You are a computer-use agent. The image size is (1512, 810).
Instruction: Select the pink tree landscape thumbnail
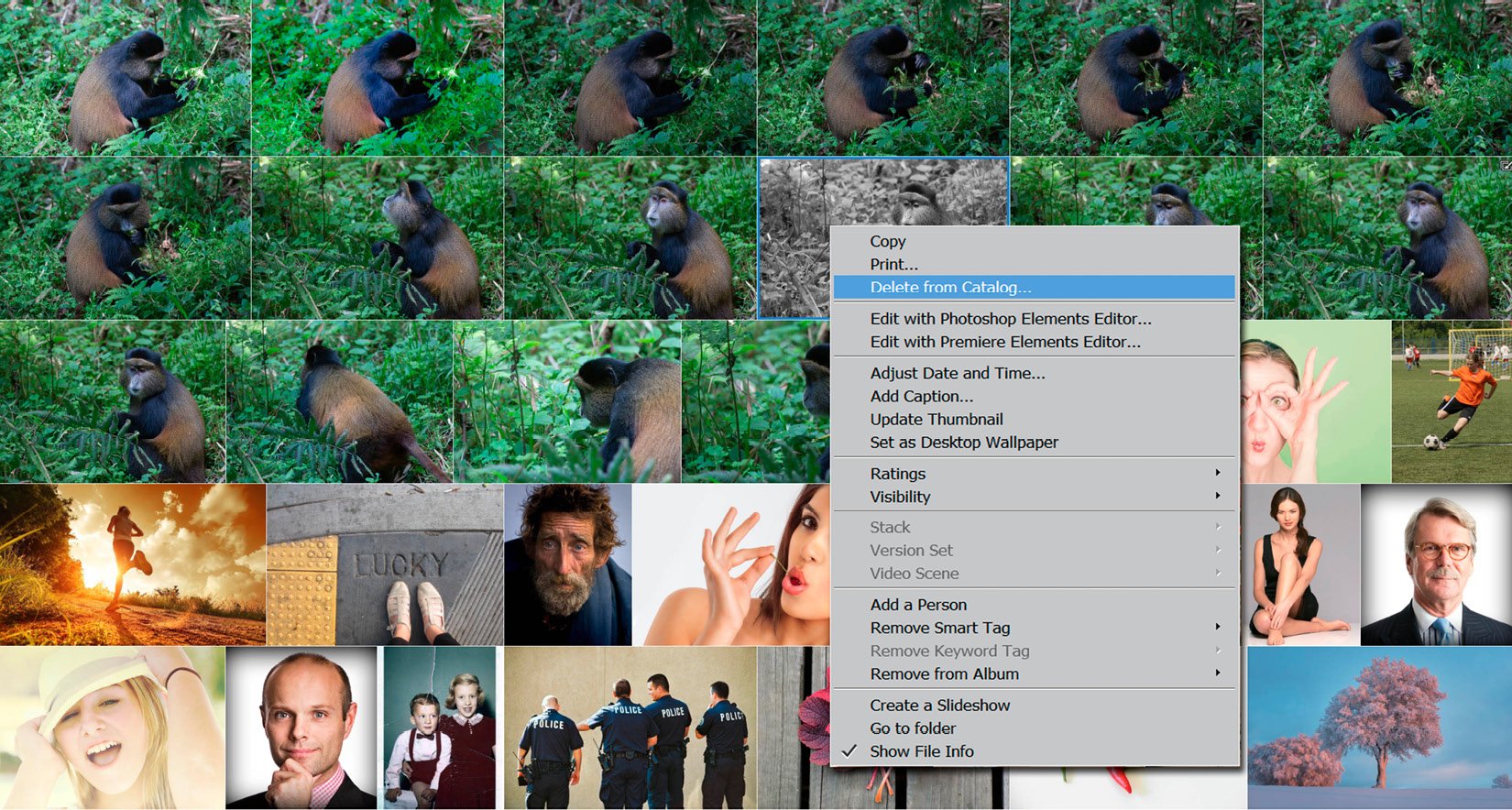coord(1379,728)
